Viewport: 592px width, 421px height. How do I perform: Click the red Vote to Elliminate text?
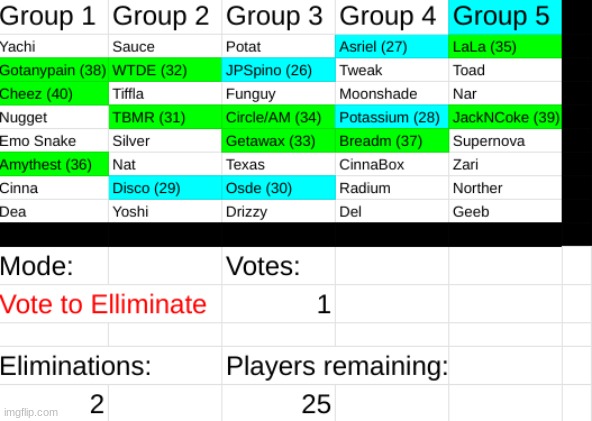click(x=103, y=304)
